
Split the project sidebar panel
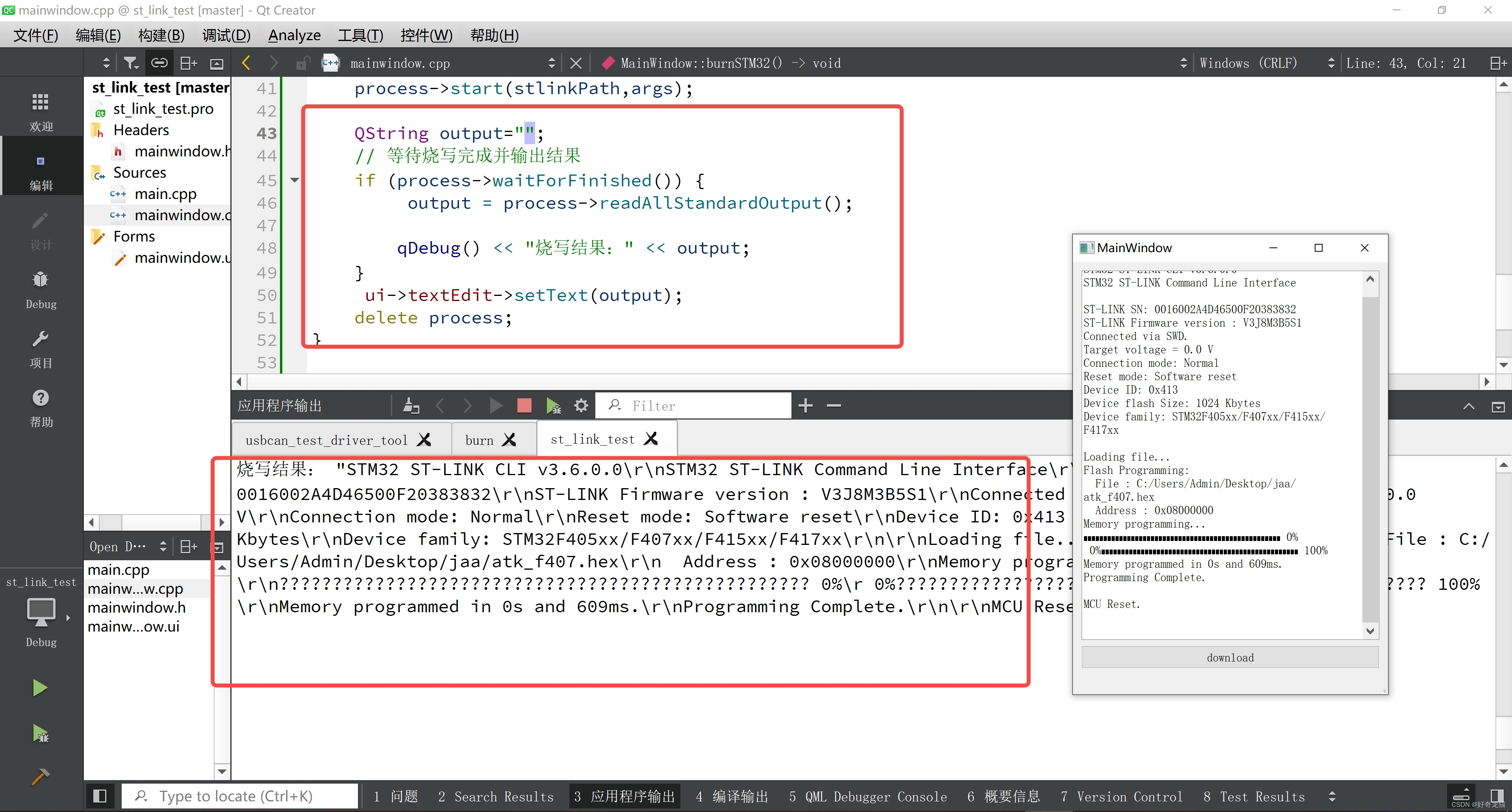pos(189,63)
